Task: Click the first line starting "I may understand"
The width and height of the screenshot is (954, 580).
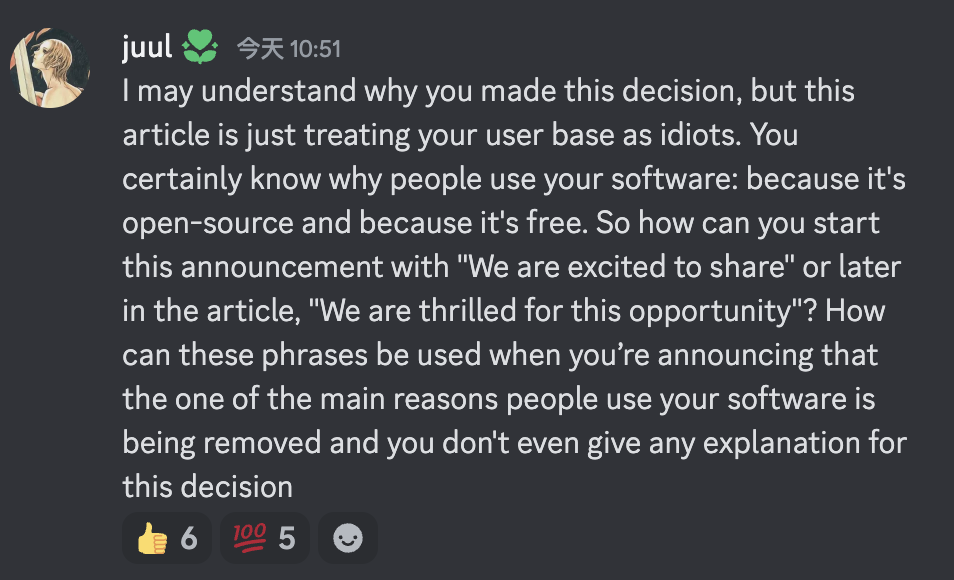Action: point(489,91)
